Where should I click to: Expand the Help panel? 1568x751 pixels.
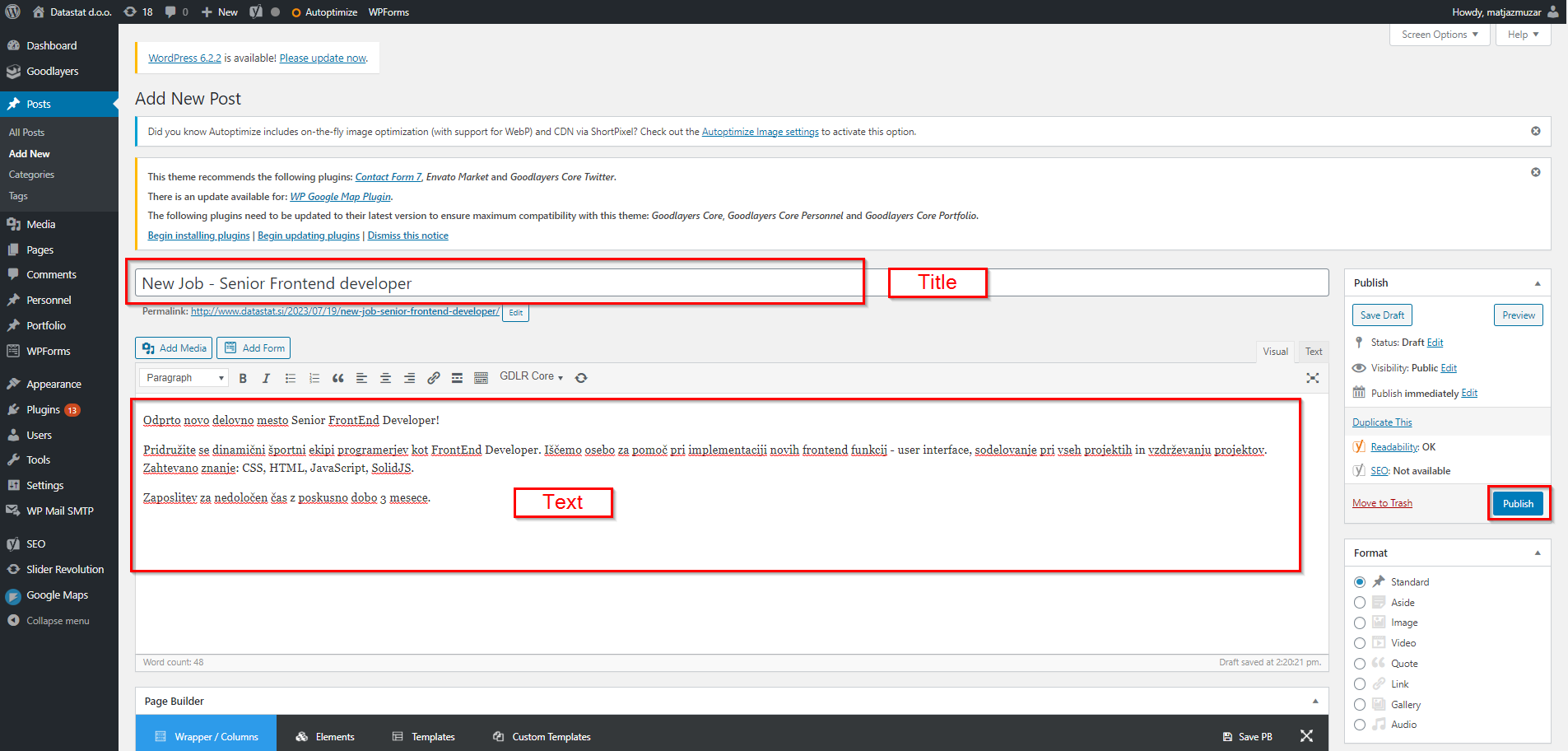[1524, 35]
